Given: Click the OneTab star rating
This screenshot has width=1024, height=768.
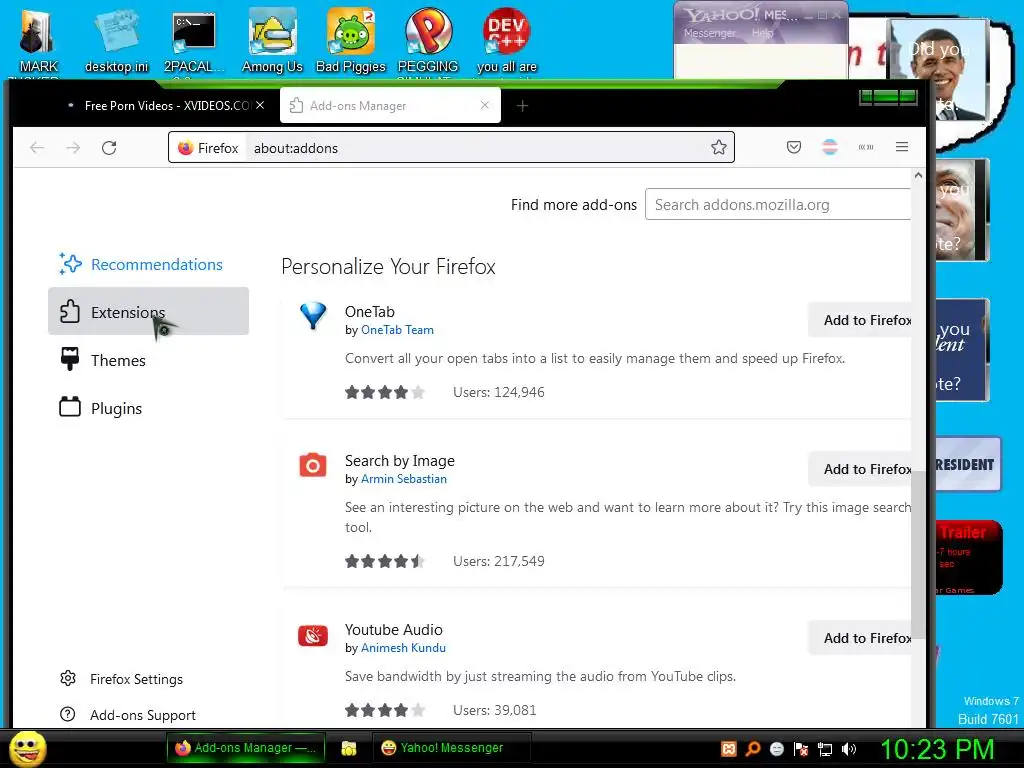Looking at the screenshot, I should (x=385, y=392).
